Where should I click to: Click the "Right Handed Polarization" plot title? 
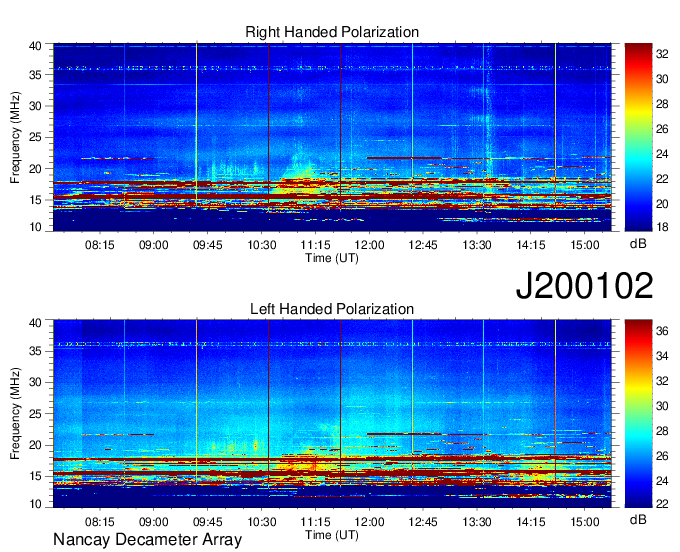(332, 32)
